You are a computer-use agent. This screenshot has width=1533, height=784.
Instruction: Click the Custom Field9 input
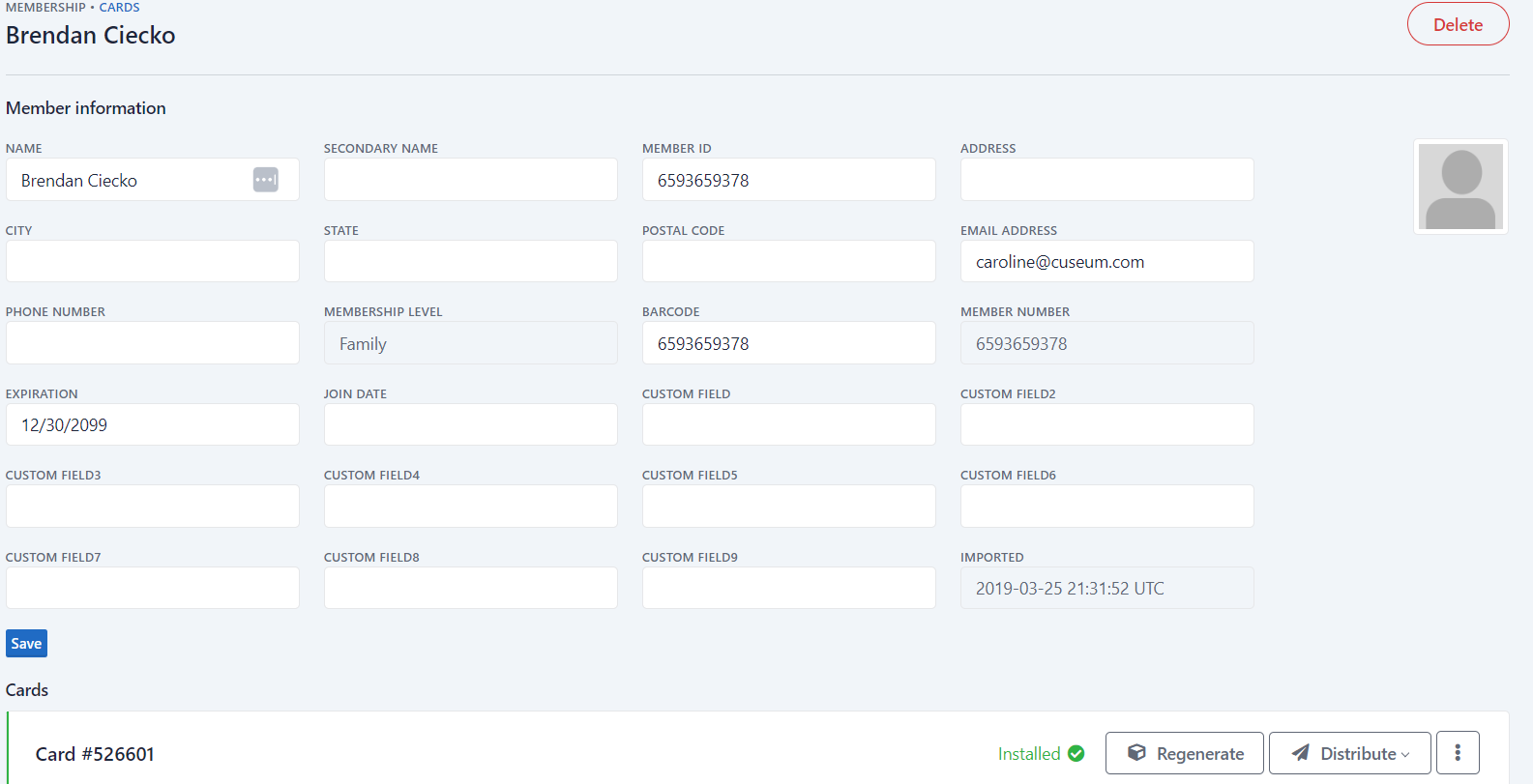tap(788, 588)
